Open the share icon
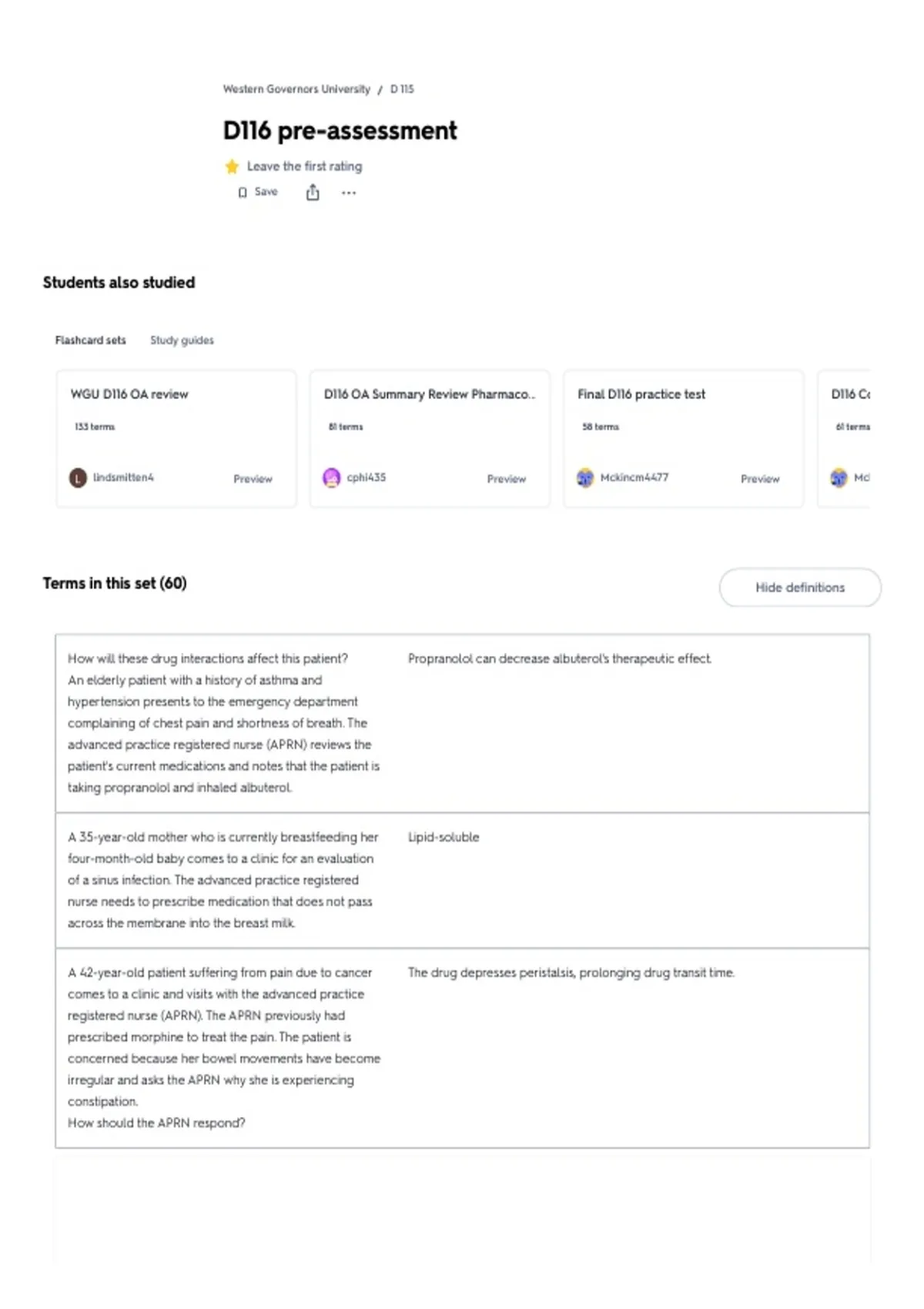 coord(313,192)
